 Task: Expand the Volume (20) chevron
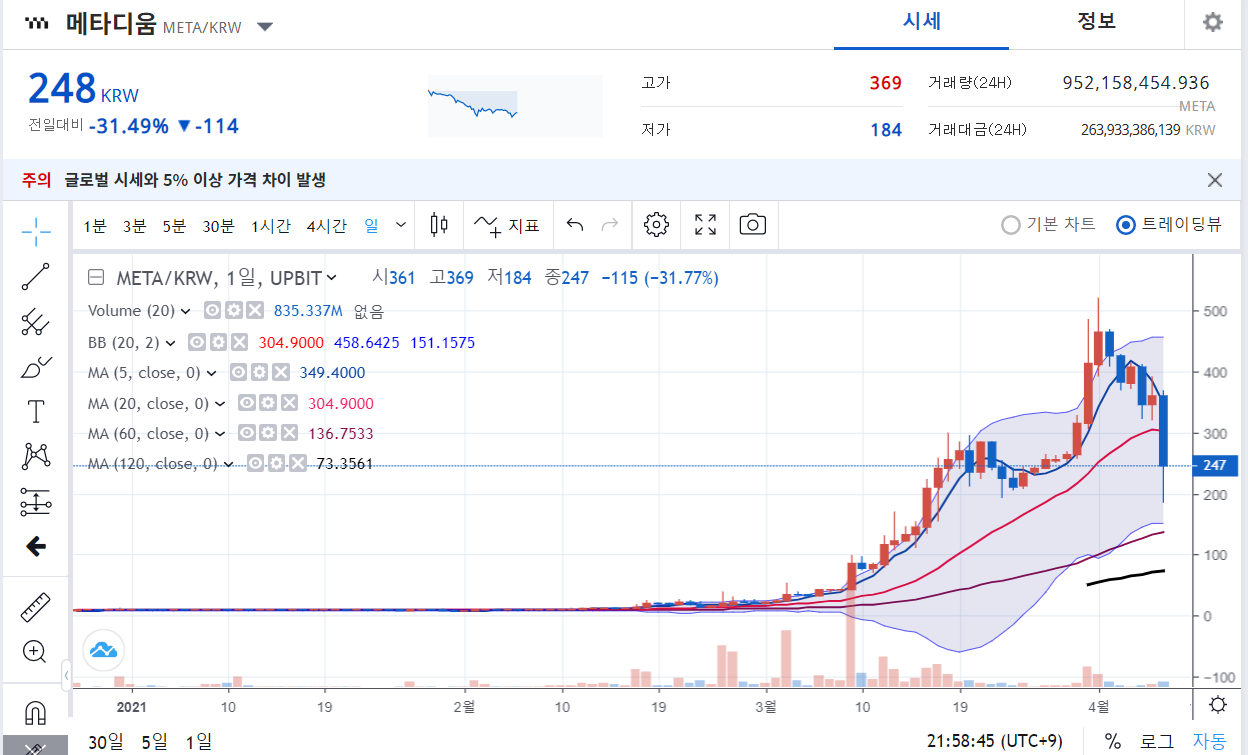pyautogui.click(x=188, y=311)
